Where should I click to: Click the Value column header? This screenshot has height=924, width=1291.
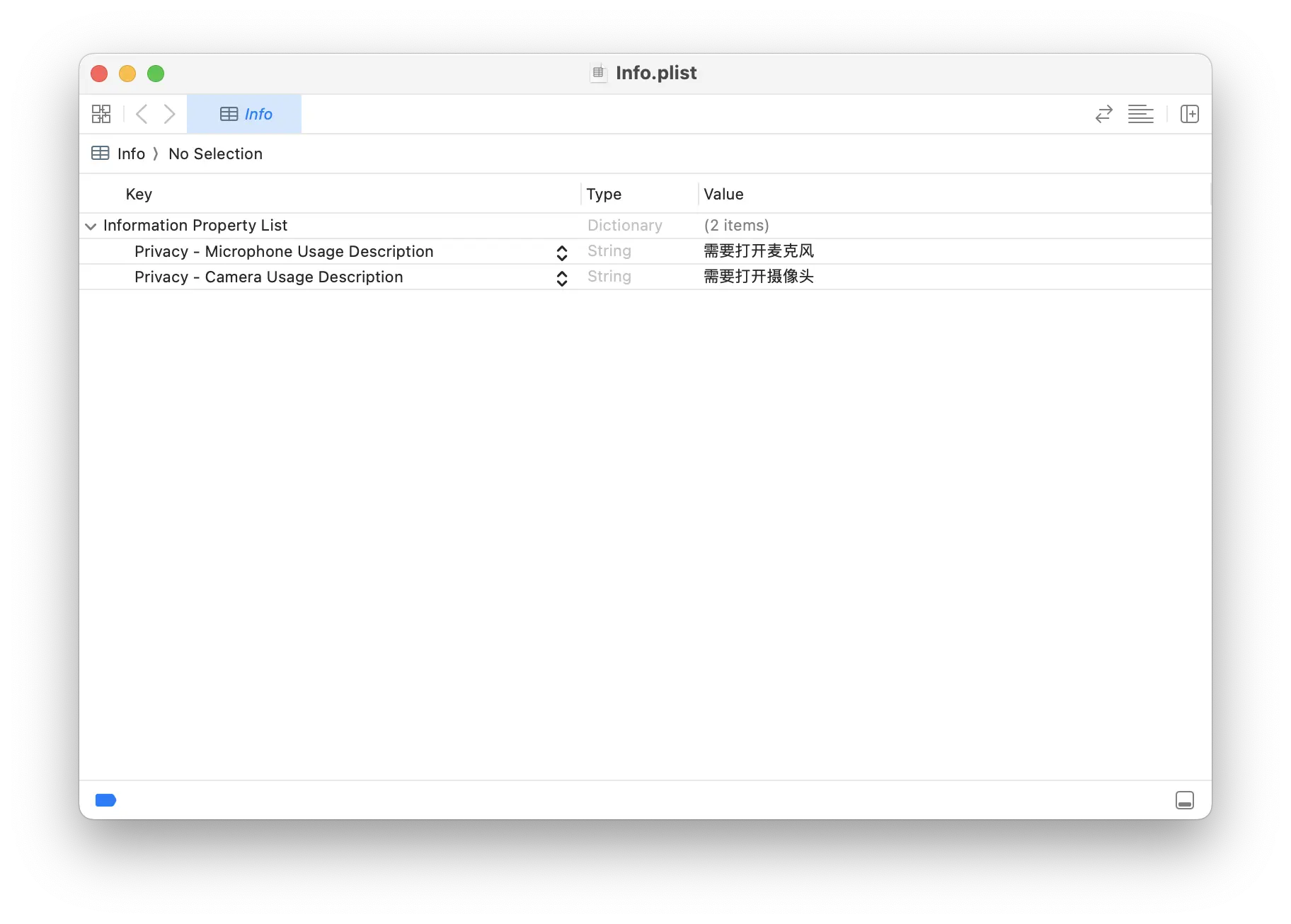tap(723, 194)
